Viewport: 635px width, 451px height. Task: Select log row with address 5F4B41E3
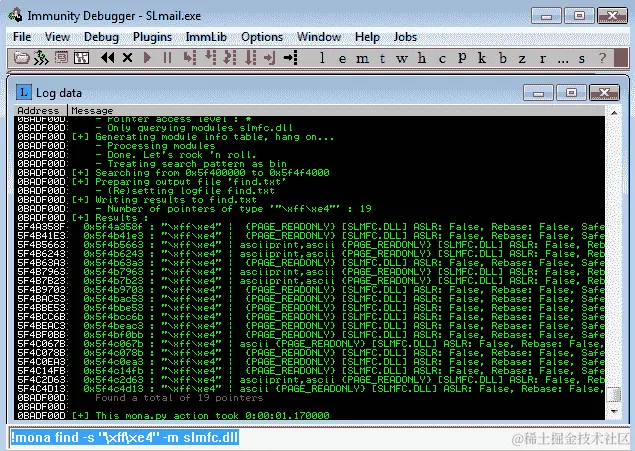310,236
